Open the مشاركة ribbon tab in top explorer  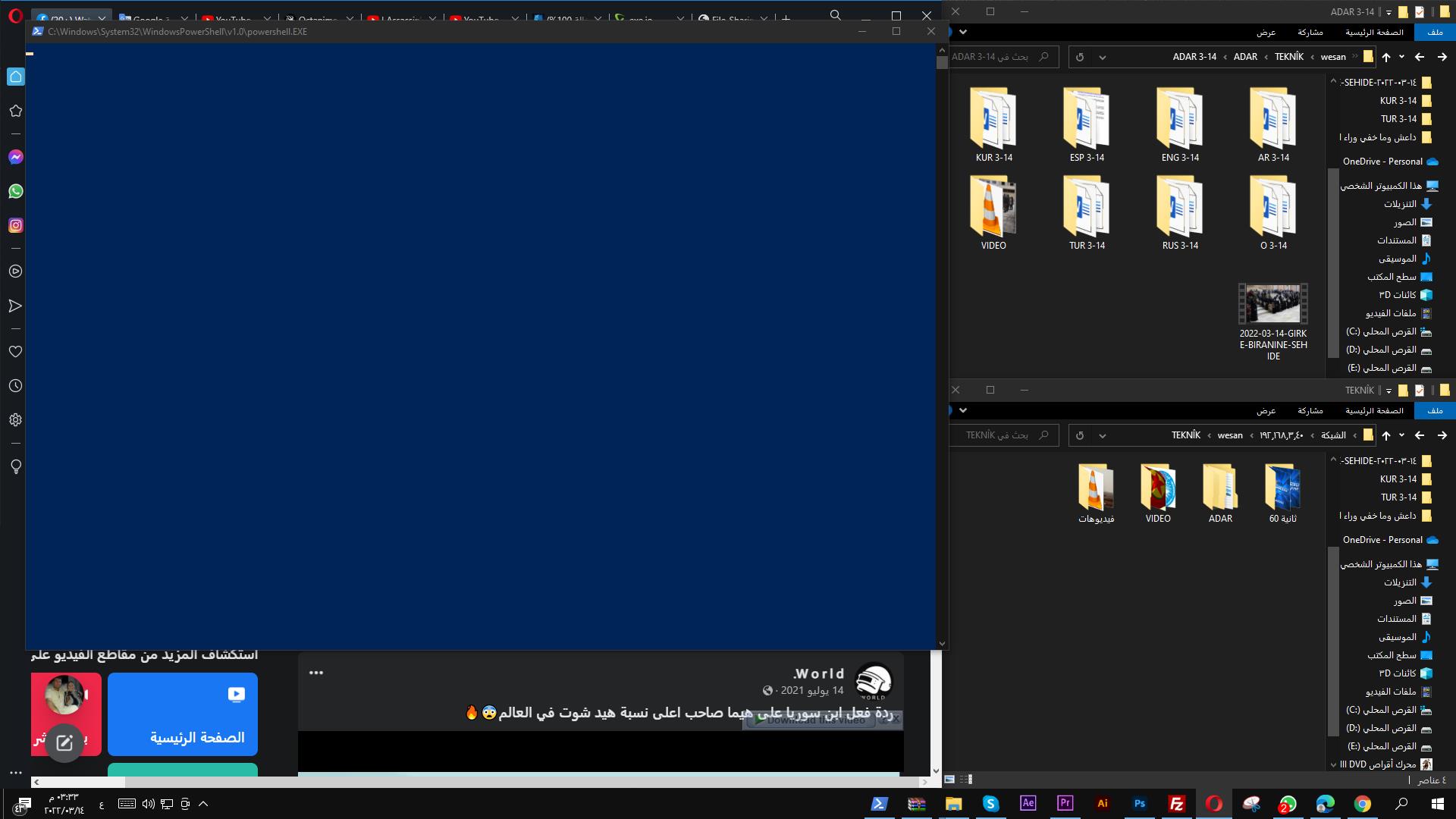click(x=1310, y=32)
